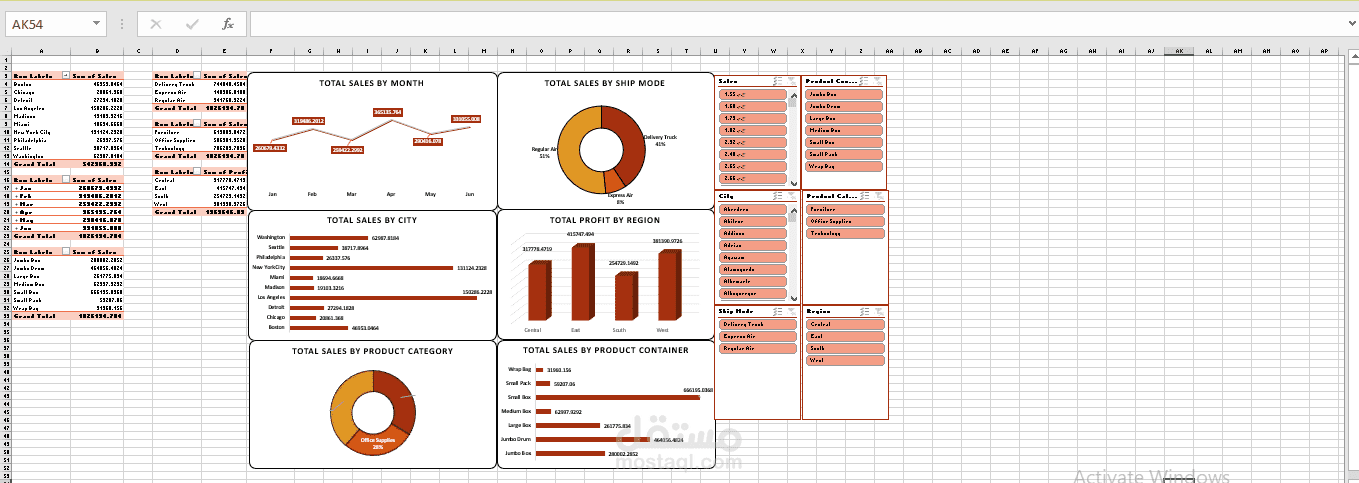Open Row Labels filter dropdown of container pivot table

[65, 250]
